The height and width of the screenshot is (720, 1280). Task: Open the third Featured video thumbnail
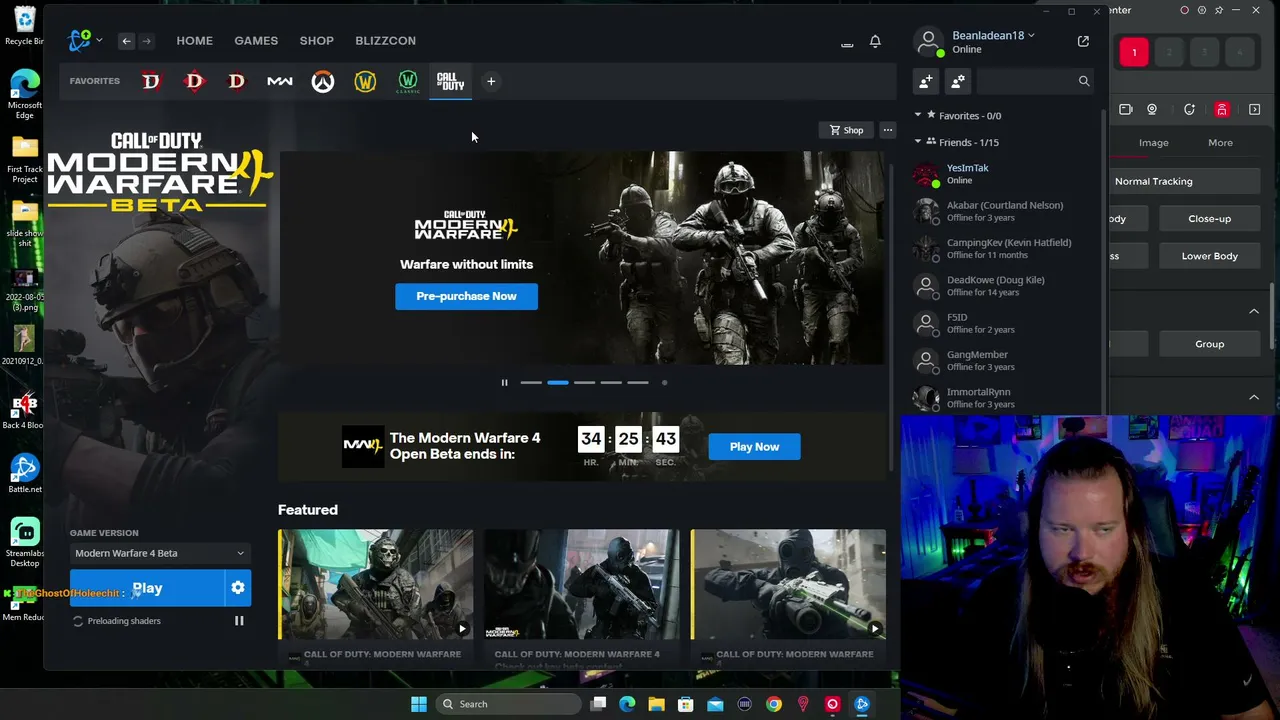click(x=788, y=585)
